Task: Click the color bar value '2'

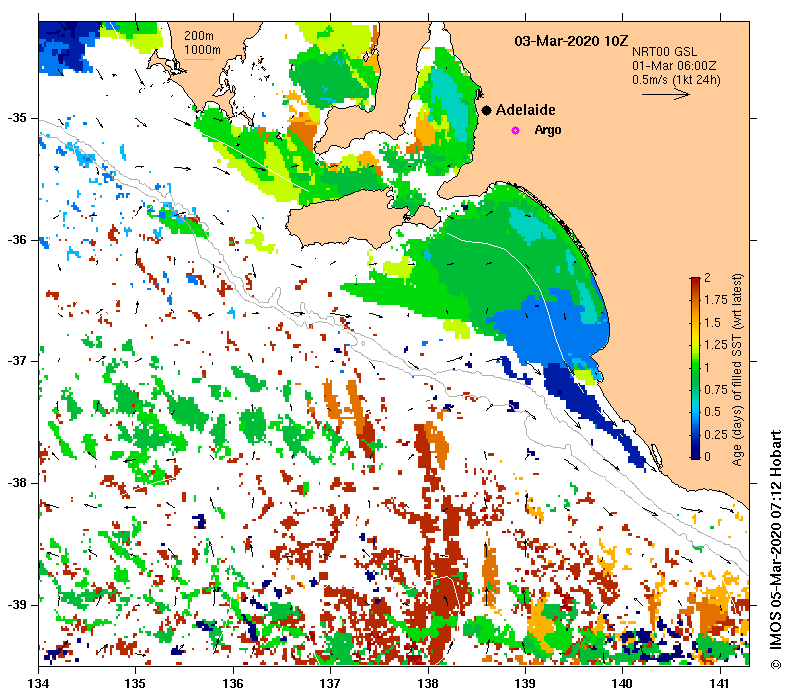Action: pyautogui.click(x=707, y=277)
